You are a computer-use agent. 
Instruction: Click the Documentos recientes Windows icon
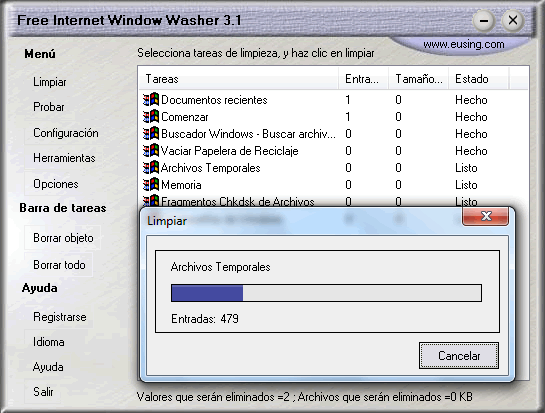point(151,100)
